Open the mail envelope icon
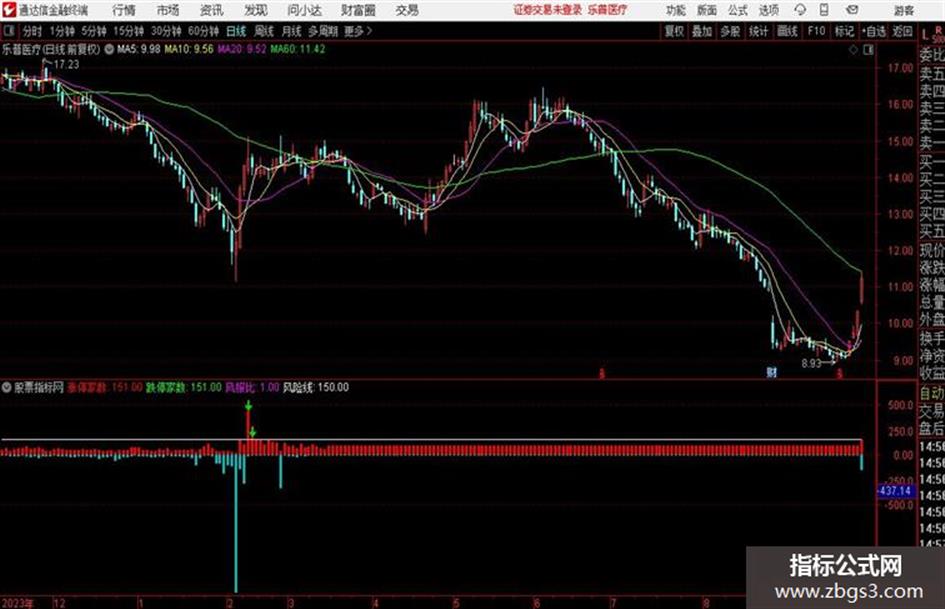Image resolution: width=945 pixels, height=609 pixels. (852, 10)
